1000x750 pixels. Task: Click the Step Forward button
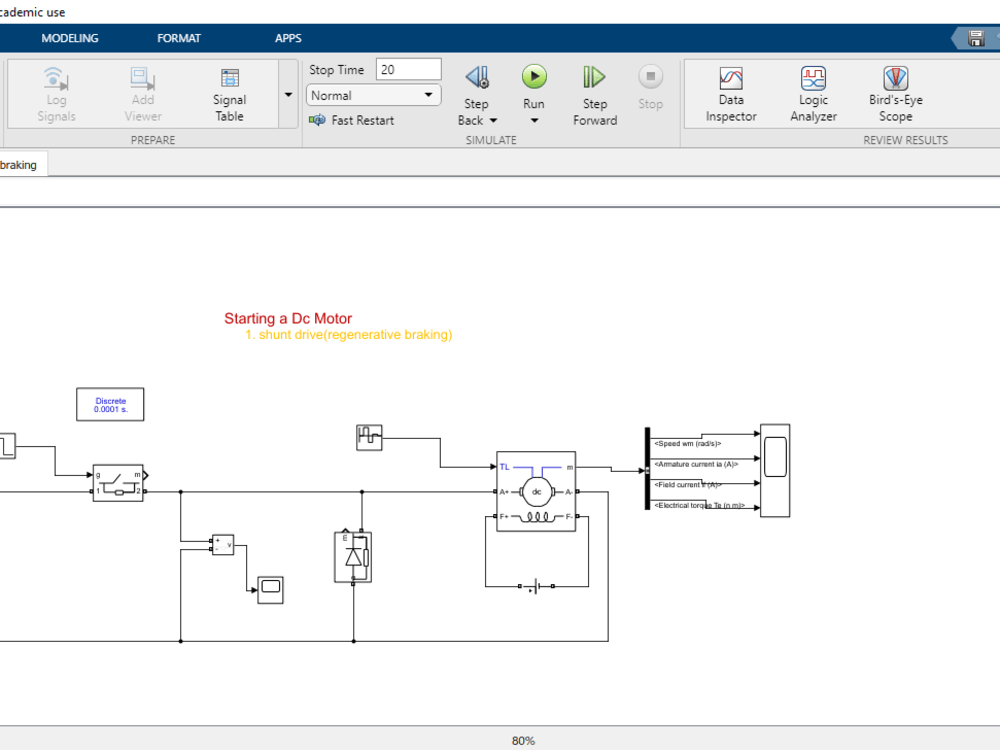[594, 95]
